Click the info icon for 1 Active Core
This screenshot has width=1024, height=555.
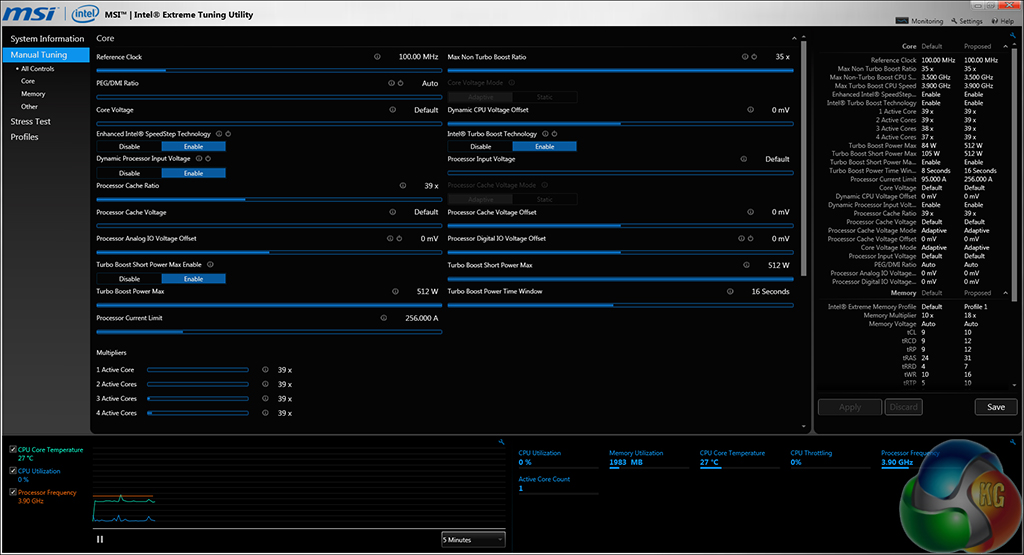[265, 370]
